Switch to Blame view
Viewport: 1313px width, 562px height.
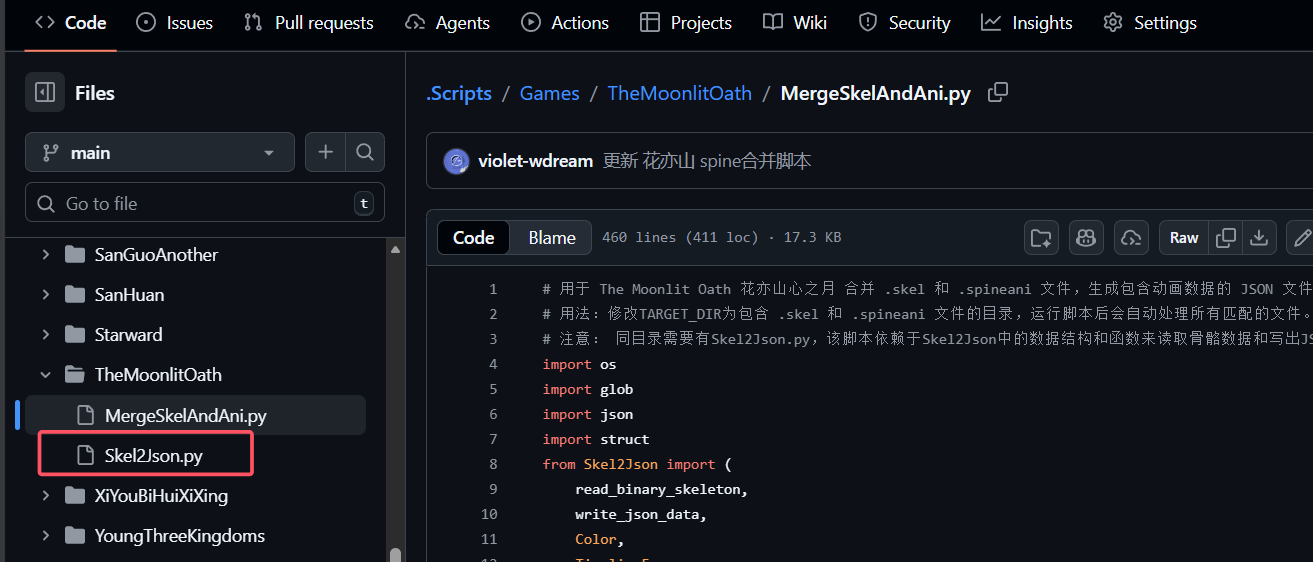pyautogui.click(x=551, y=238)
